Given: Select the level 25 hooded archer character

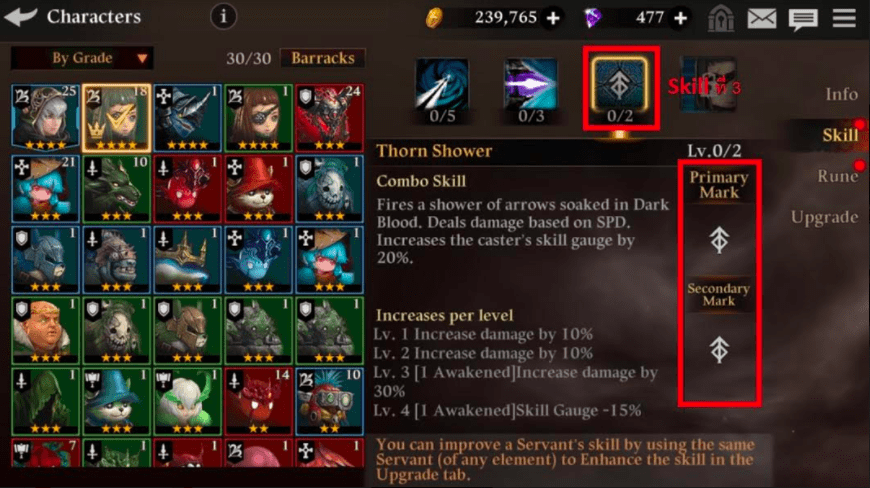Looking at the screenshot, I should click(45, 118).
